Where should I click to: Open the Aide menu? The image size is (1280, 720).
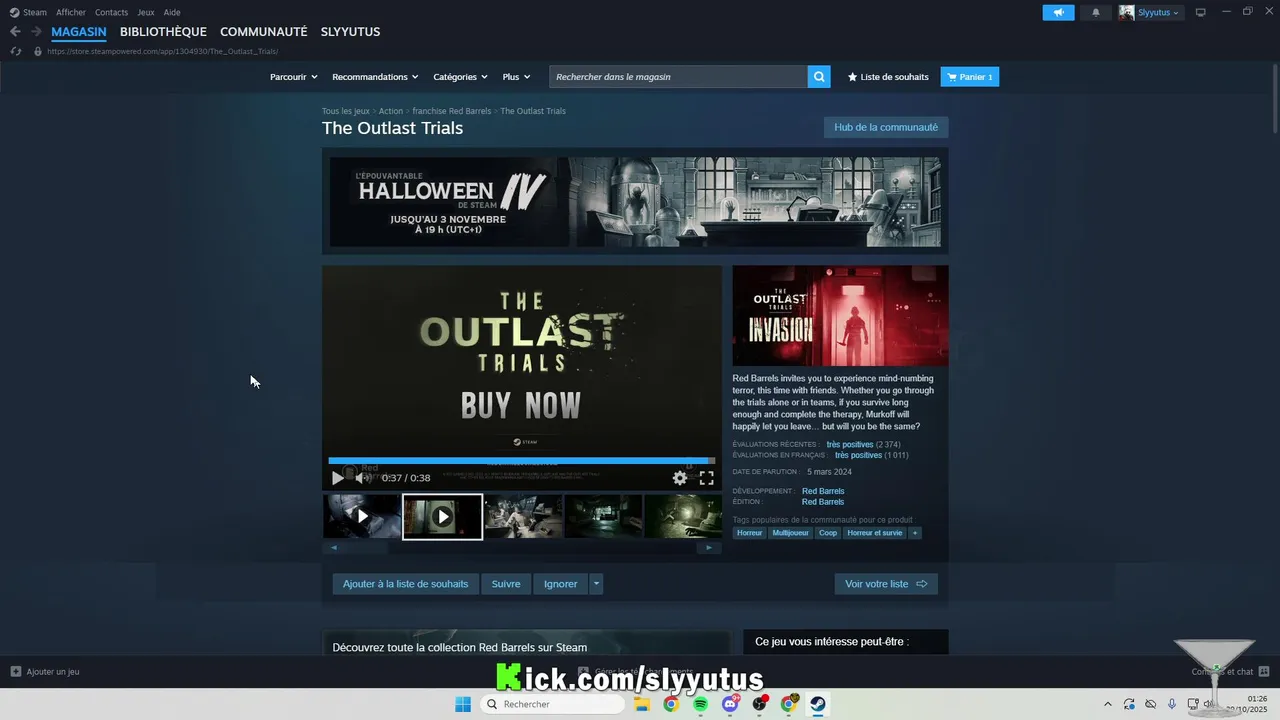point(172,12)
